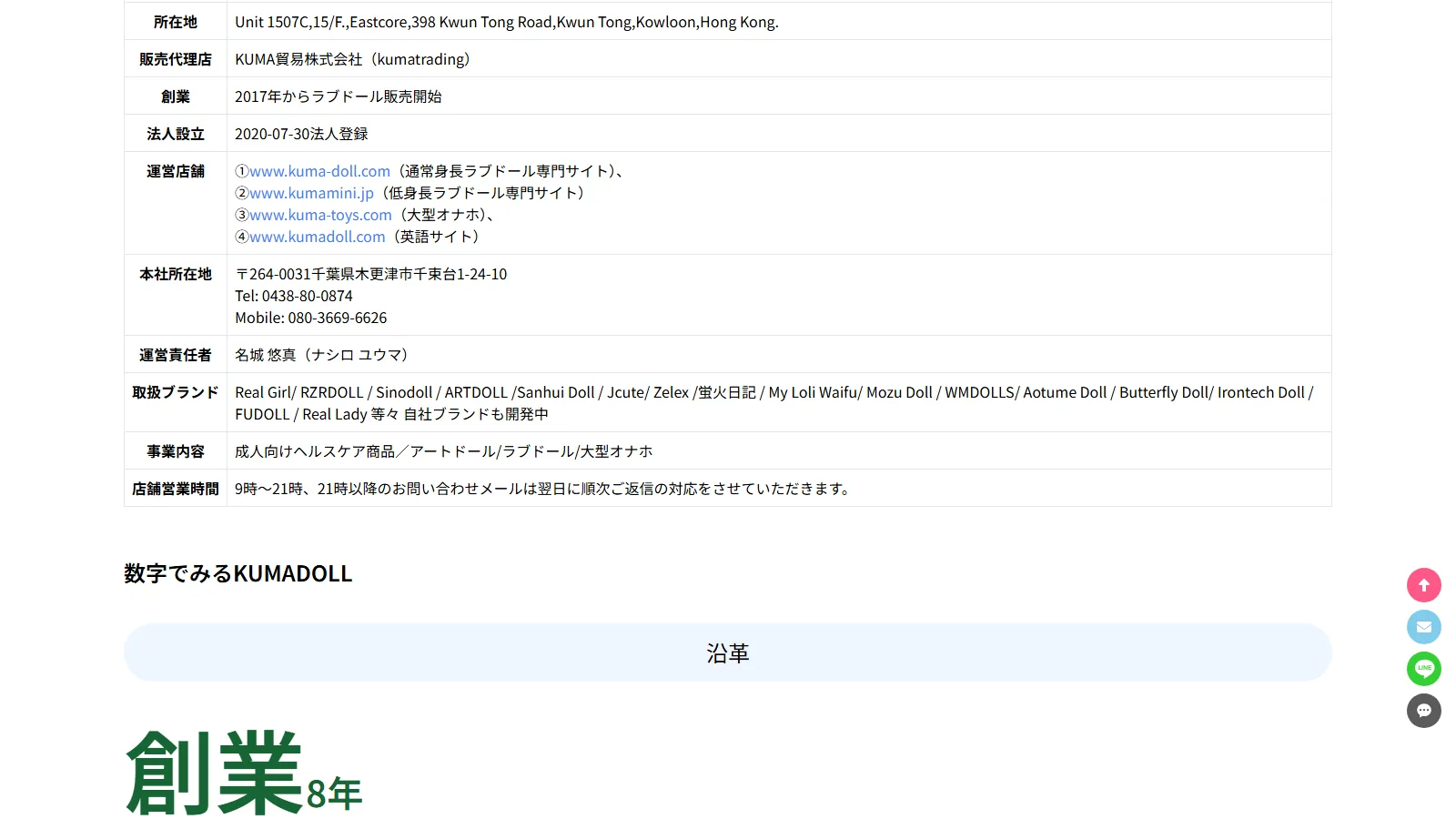
Task: Click the 法人設立 row header
Action: click(x=176, y=134)
